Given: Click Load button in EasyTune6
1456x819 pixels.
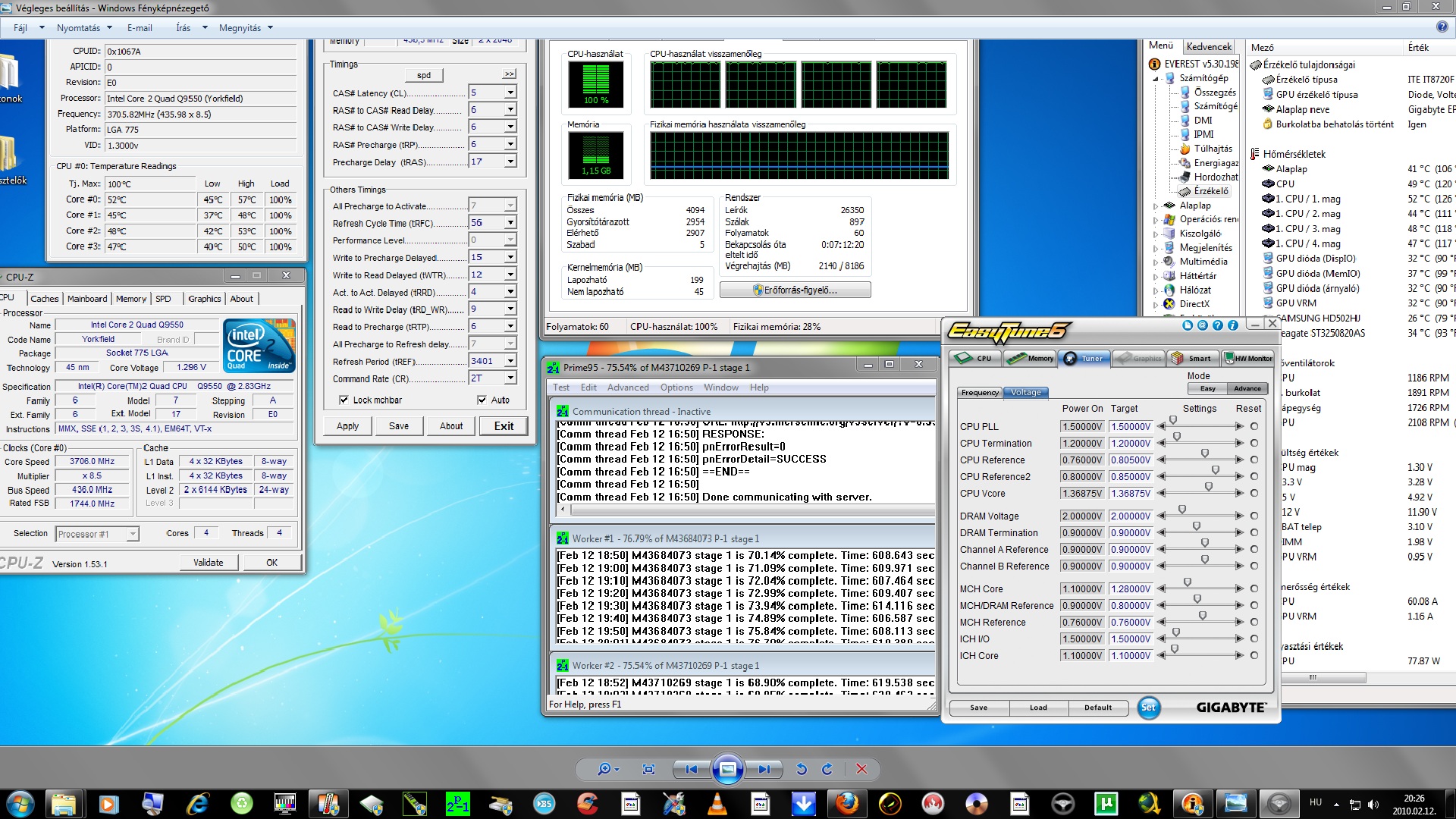Looking at the screenshot, I should (x=1038, y=708).
